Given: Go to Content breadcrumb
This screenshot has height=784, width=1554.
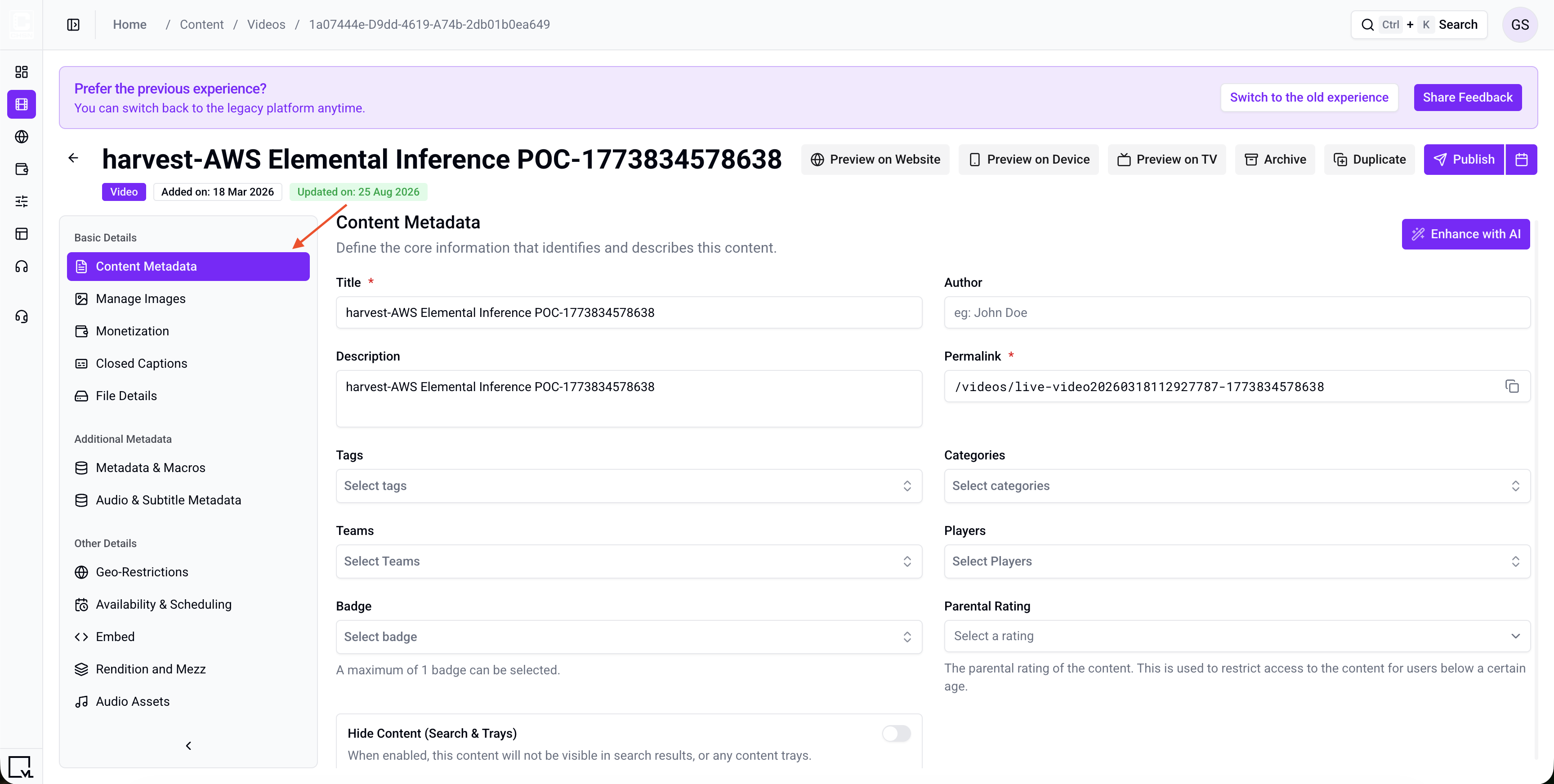Looking at the screenshot, I should pyautogui.click(x=201, y=25).
